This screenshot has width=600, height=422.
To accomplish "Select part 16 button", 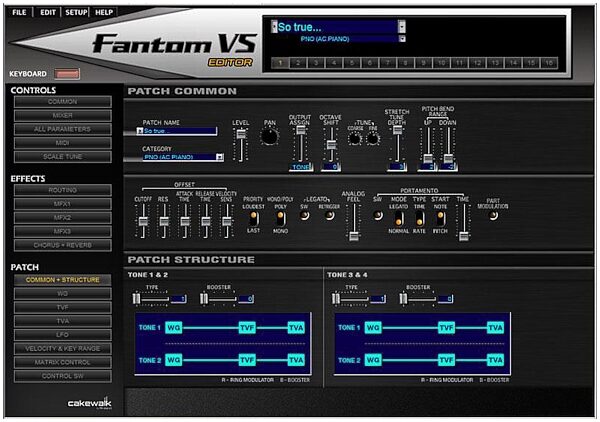I will [549, 63].
